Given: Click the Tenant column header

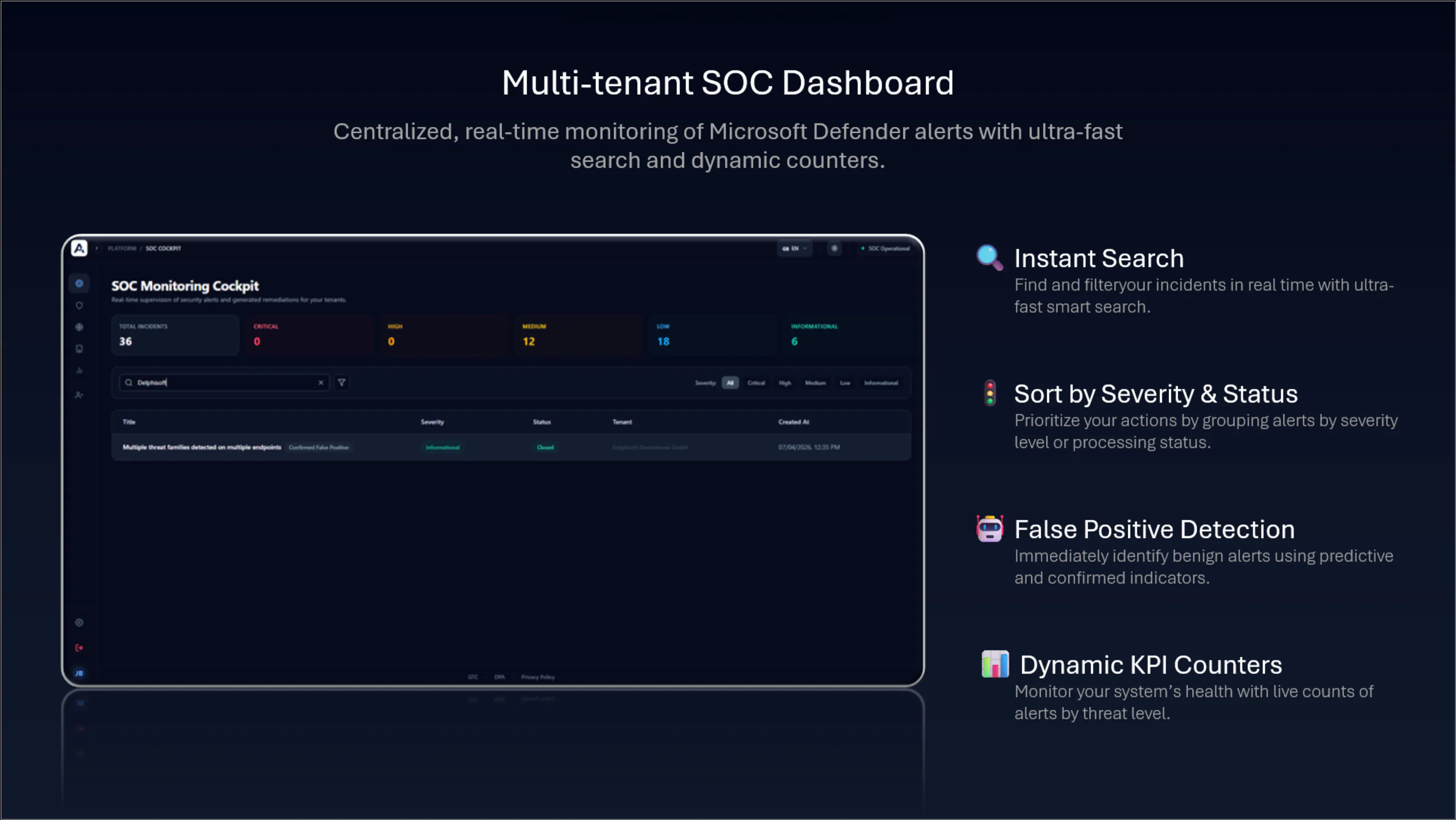Looking at the screenshot, I should (622, 422).
